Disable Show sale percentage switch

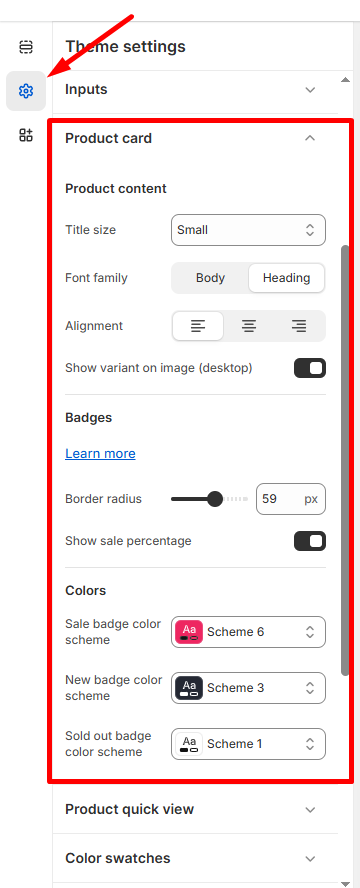coord(310,541)
